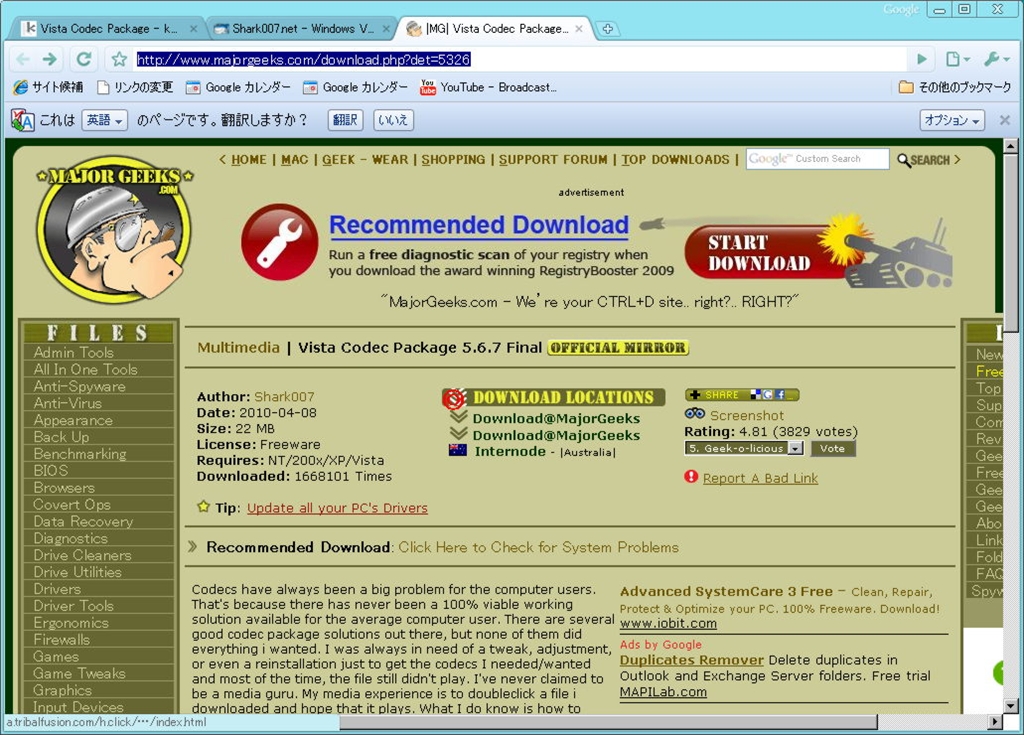Click the Screenshot binoculars icon
1024x735 pixels.
click(x=694, y=414)
